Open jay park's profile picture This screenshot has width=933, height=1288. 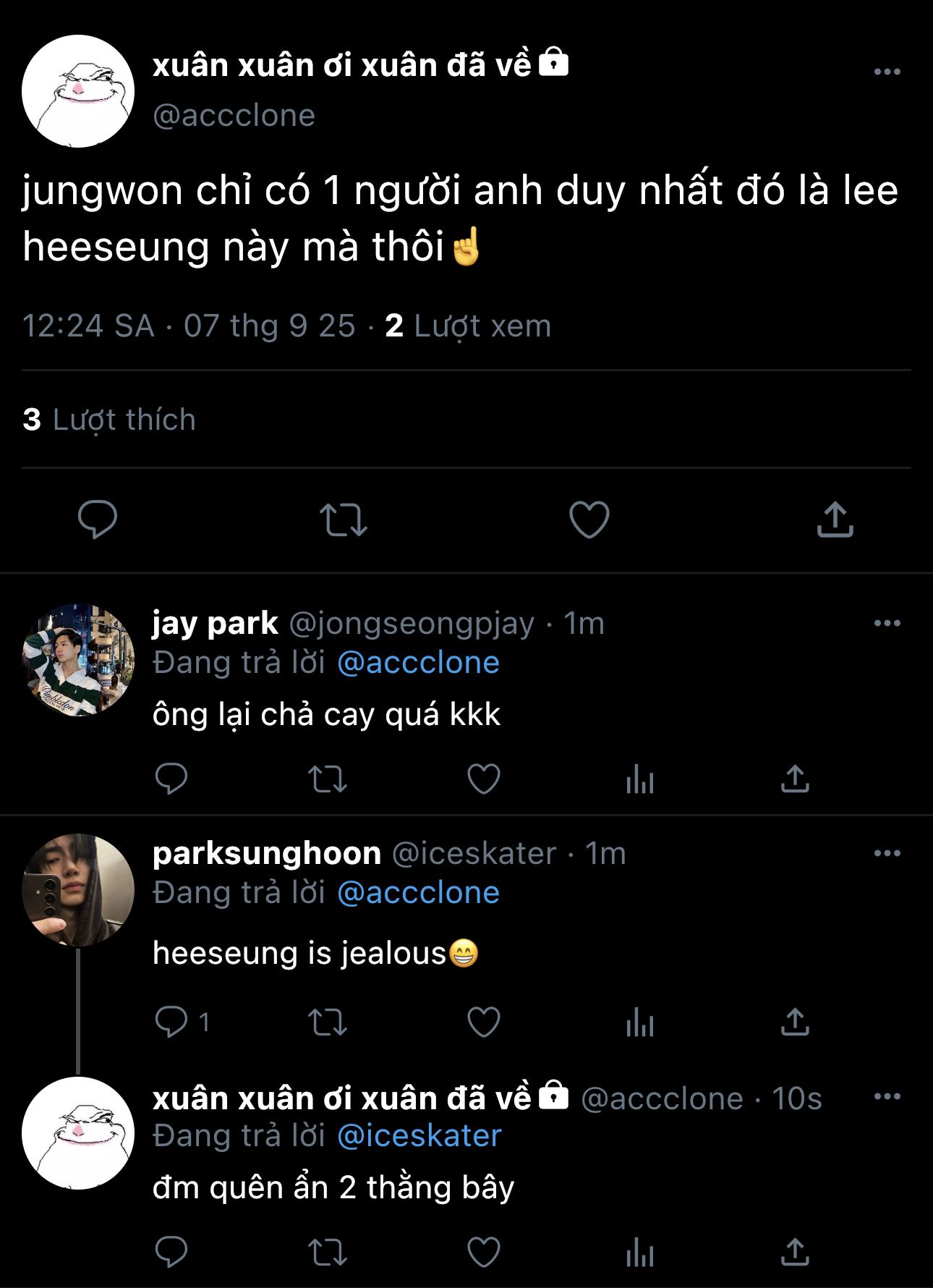(78, 660)
